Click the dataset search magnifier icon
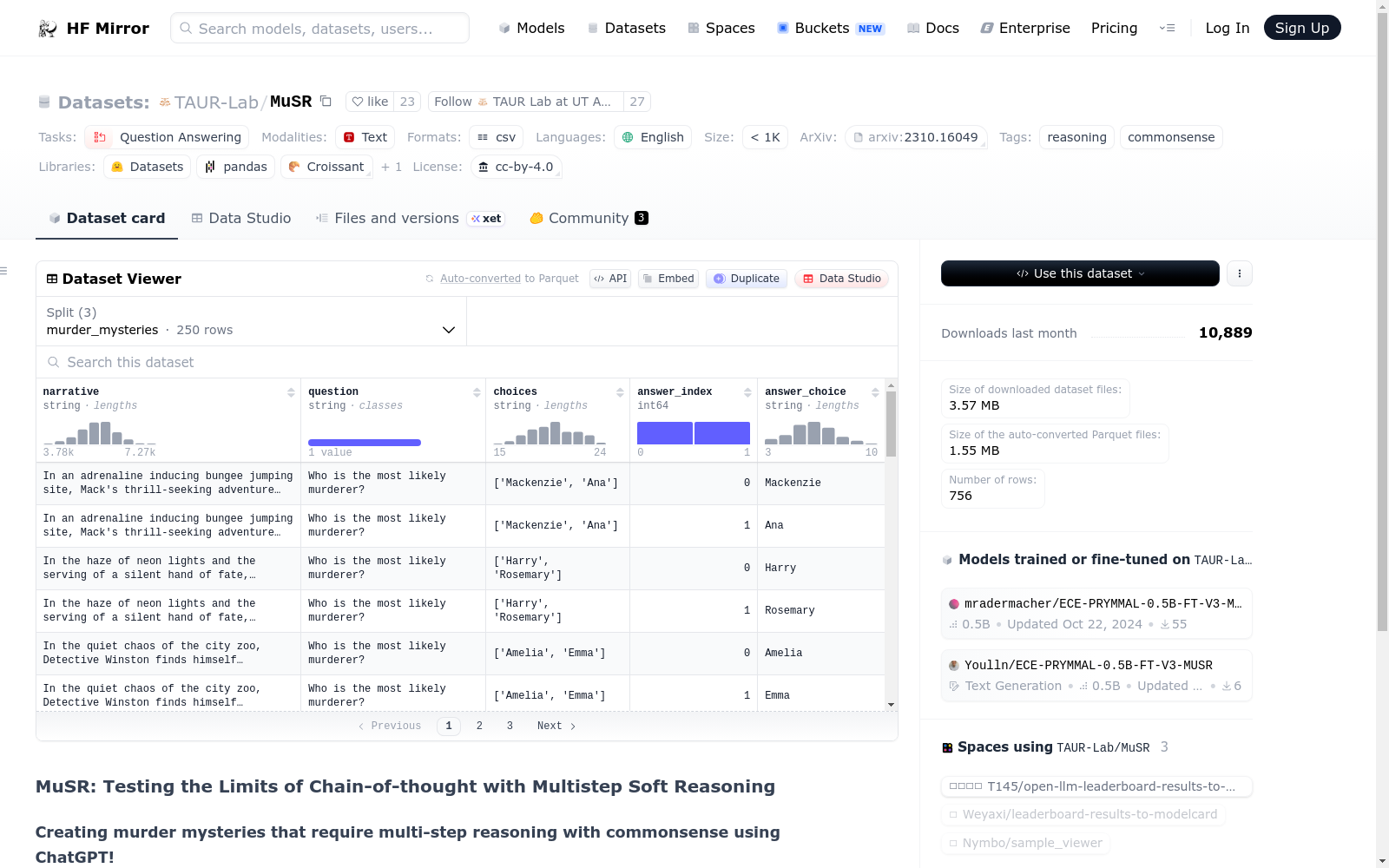The width and height of the screenshot is (1389, 868). pos(54,362)
